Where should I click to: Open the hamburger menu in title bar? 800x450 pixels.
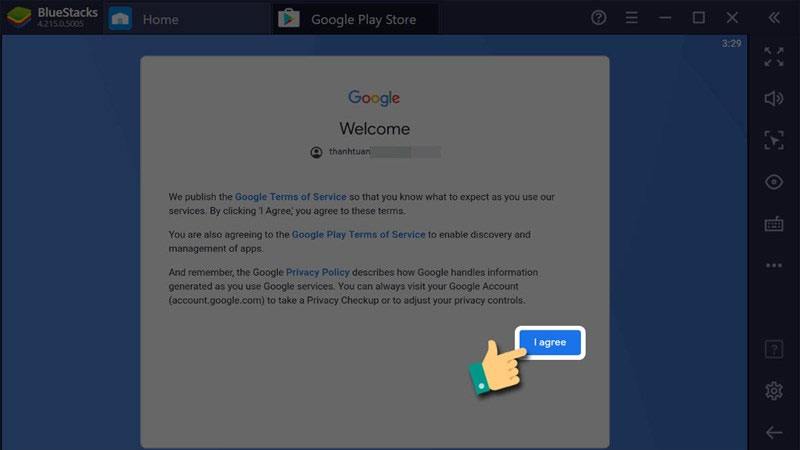[x=632, y=18]
